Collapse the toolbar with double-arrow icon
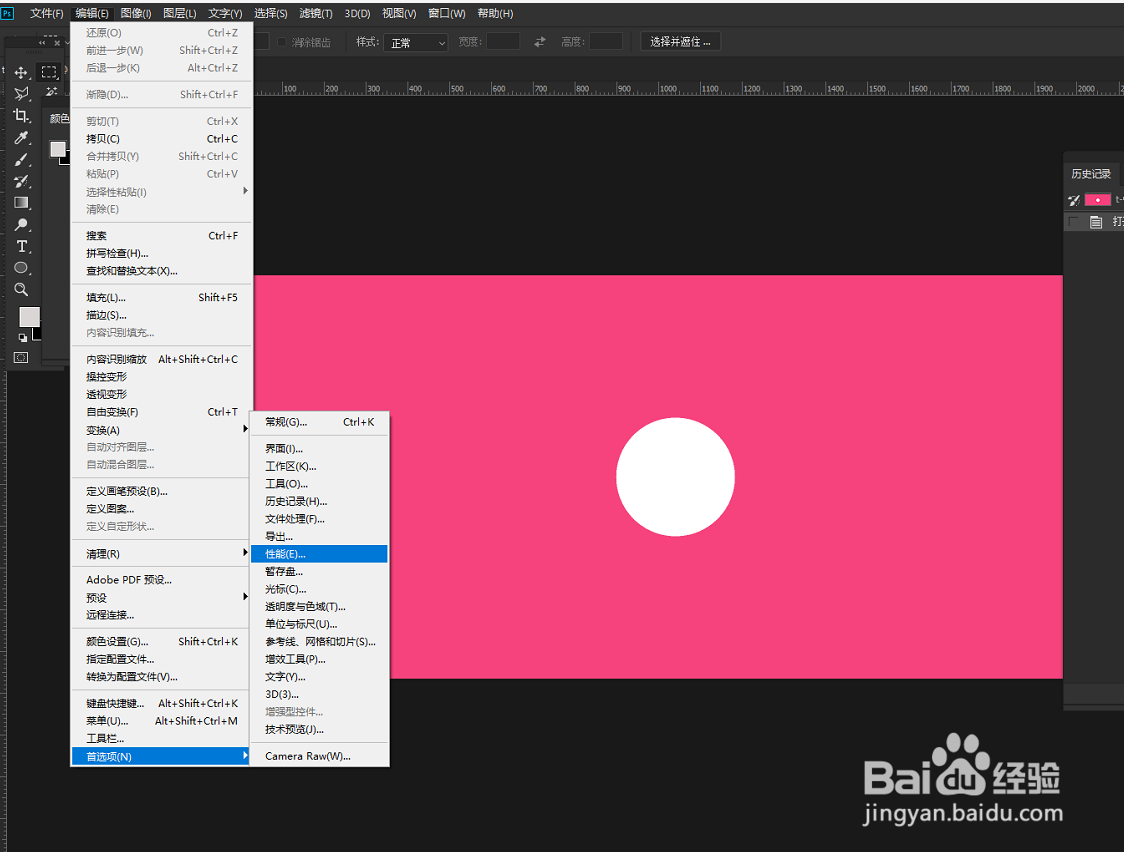The width and height of the screenshot is (1124, 852). (42, 43)
